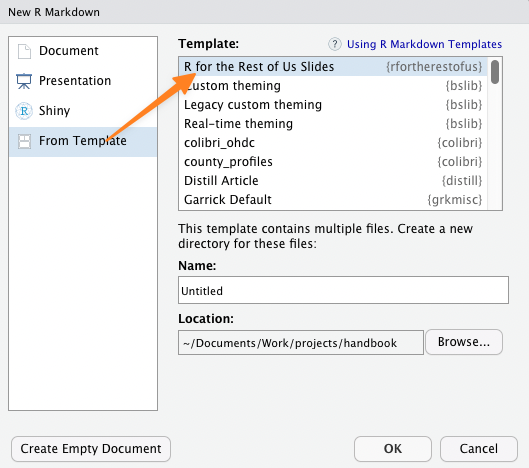This screenshot has height=468, width=529.
Task: Click the Browse... button
Action: point(464,342)
